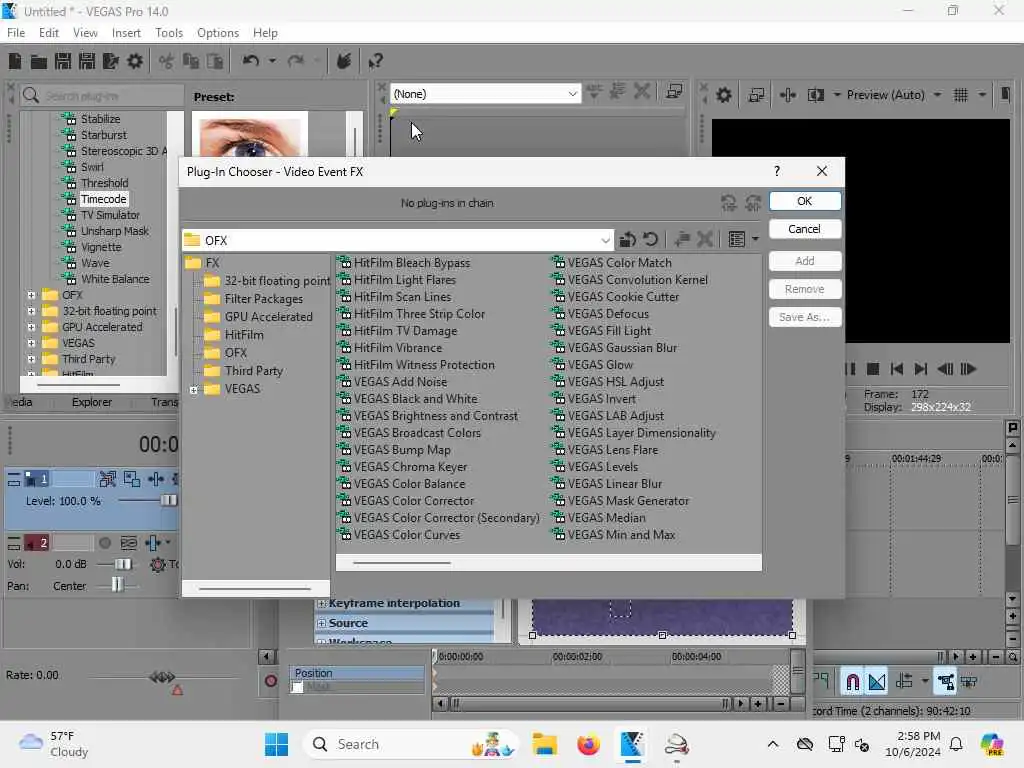1024x768 pixels.
Task: Open the Preview (Auto) quality dropdown
Action: pyautogui.click(x=937, y=95)
